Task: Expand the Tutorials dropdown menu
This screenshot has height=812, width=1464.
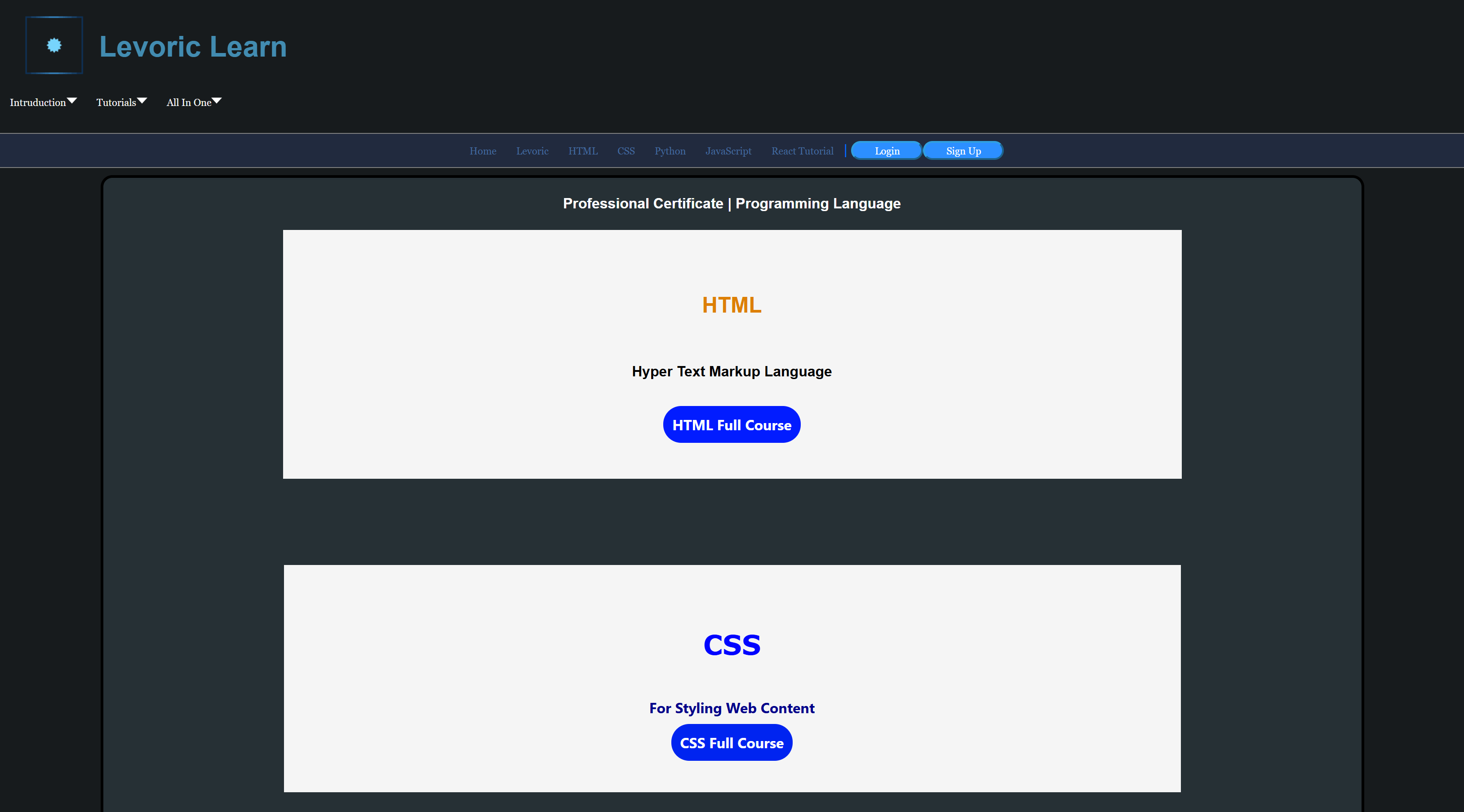Action: [120, 101]
